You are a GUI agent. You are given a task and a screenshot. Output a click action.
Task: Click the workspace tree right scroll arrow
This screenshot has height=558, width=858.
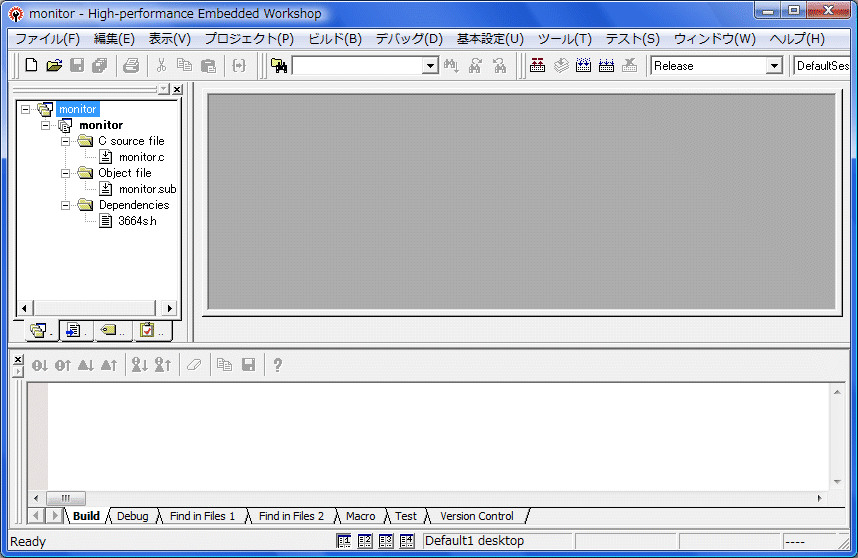point(170,308)
